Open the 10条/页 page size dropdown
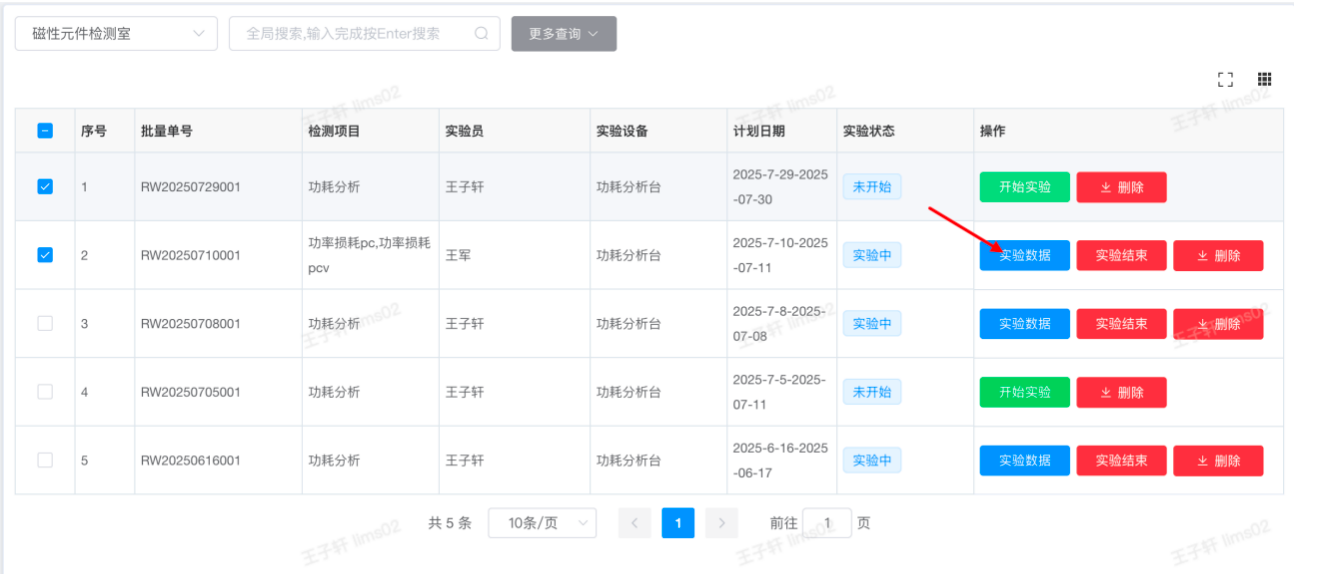 click(542, 523)
